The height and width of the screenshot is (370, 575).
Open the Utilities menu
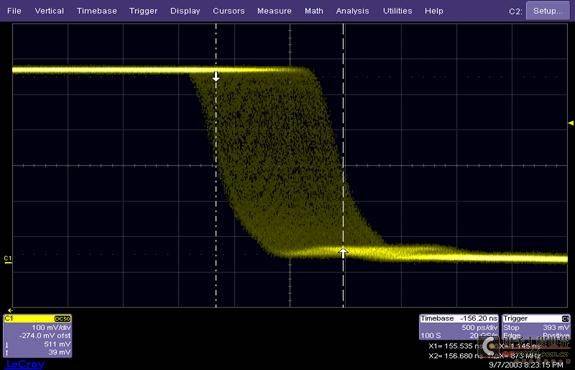[398, 11]
